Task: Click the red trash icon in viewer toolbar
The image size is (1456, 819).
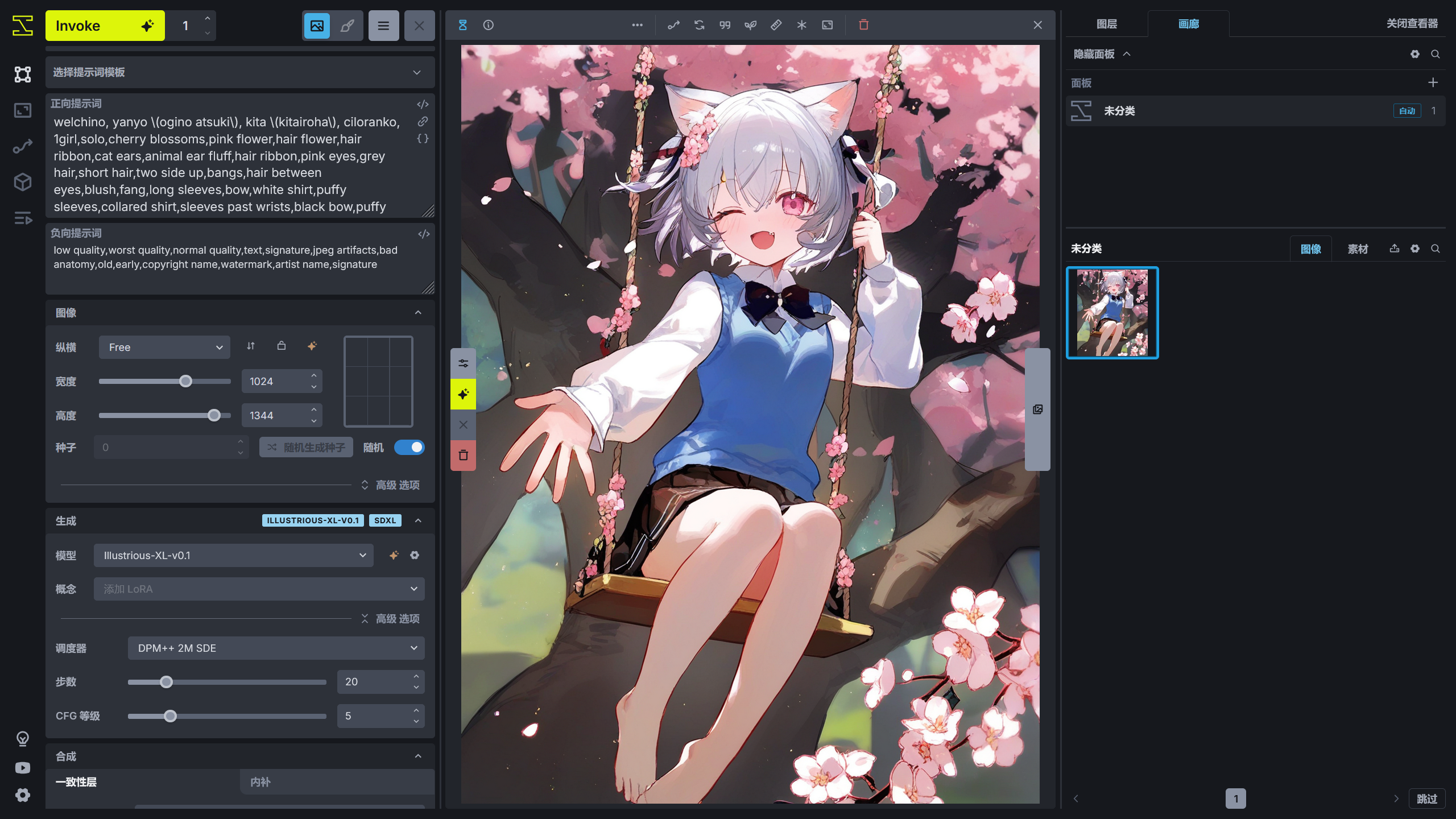Action: (863, 25)
